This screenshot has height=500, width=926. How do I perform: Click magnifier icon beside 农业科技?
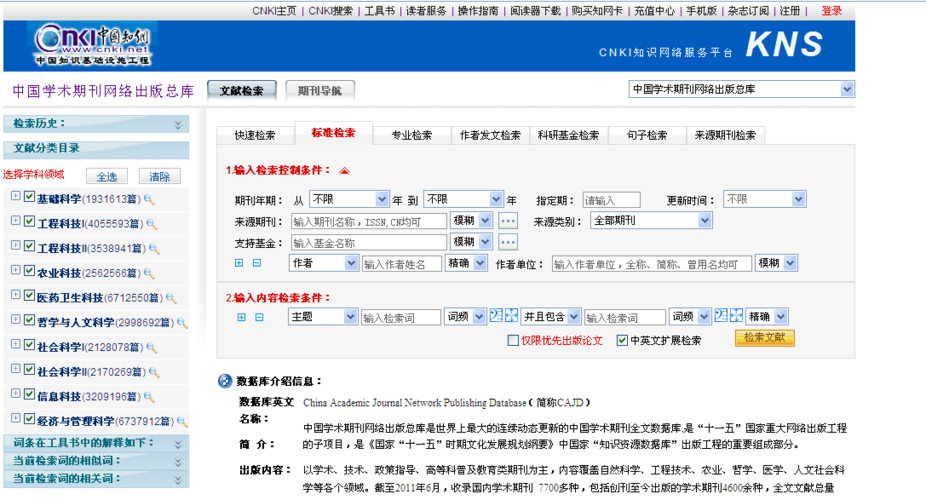click(149, 273)
